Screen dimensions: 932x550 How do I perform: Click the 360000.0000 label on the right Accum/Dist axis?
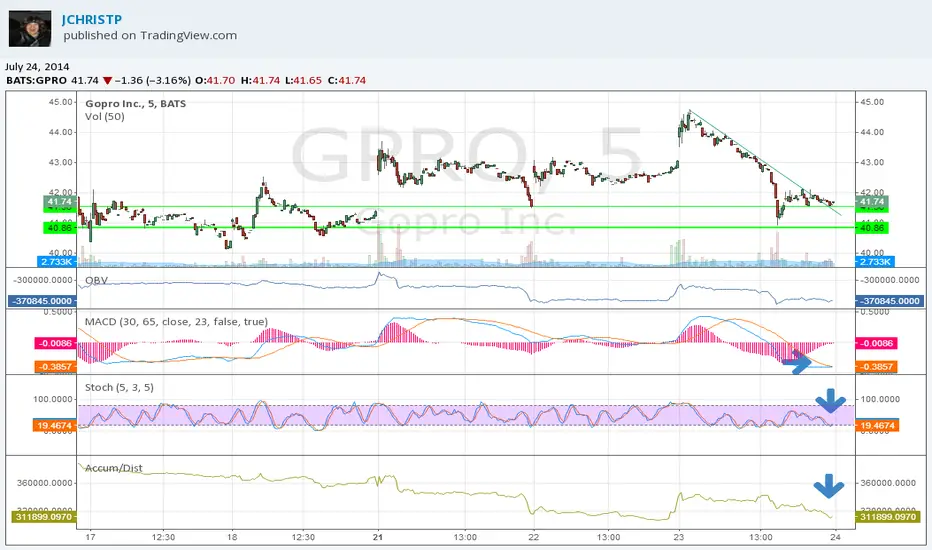coord(889,483)
